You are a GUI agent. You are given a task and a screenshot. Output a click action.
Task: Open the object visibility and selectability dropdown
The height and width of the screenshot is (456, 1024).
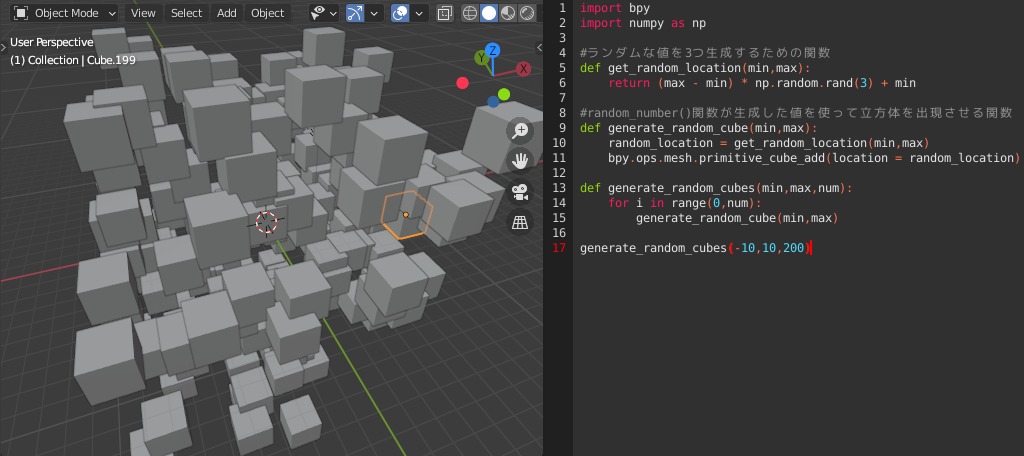click(x=323, y=12)
